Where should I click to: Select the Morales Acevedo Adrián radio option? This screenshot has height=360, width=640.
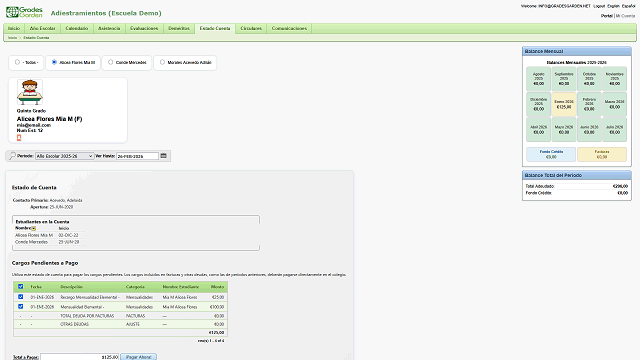[x=162, y=62]
